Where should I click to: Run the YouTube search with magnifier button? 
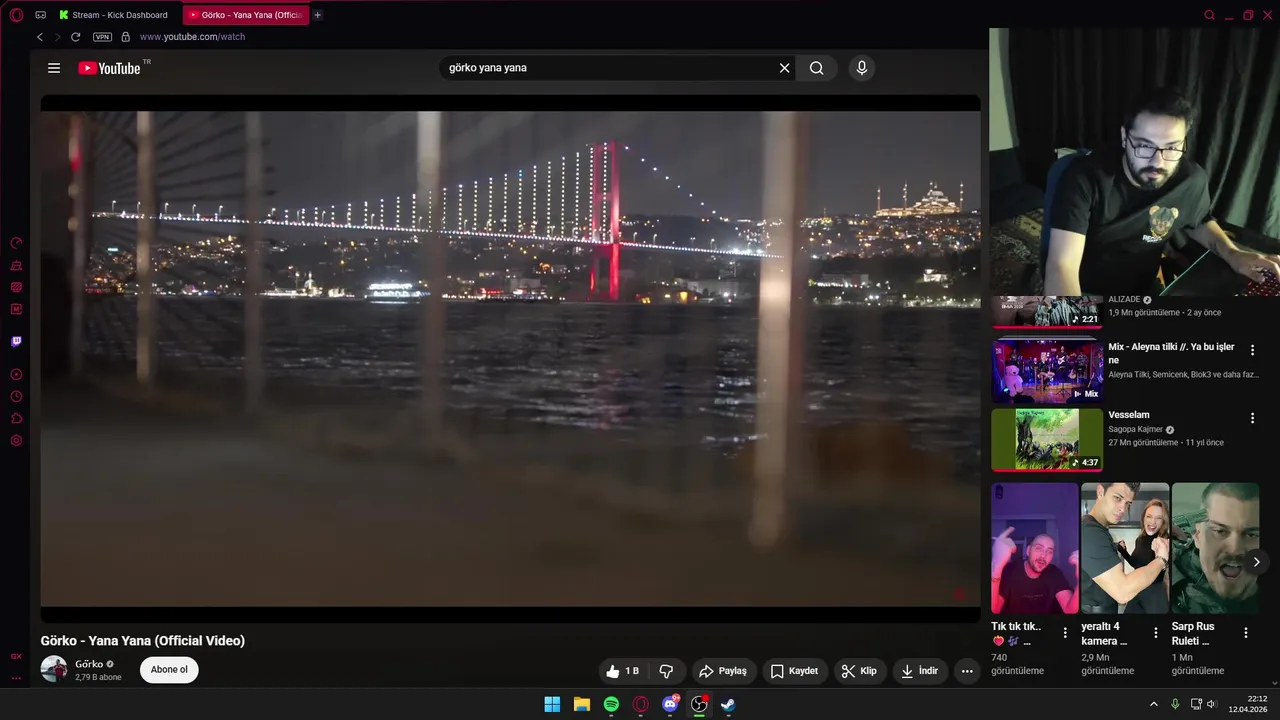click(x=817, y=68)
